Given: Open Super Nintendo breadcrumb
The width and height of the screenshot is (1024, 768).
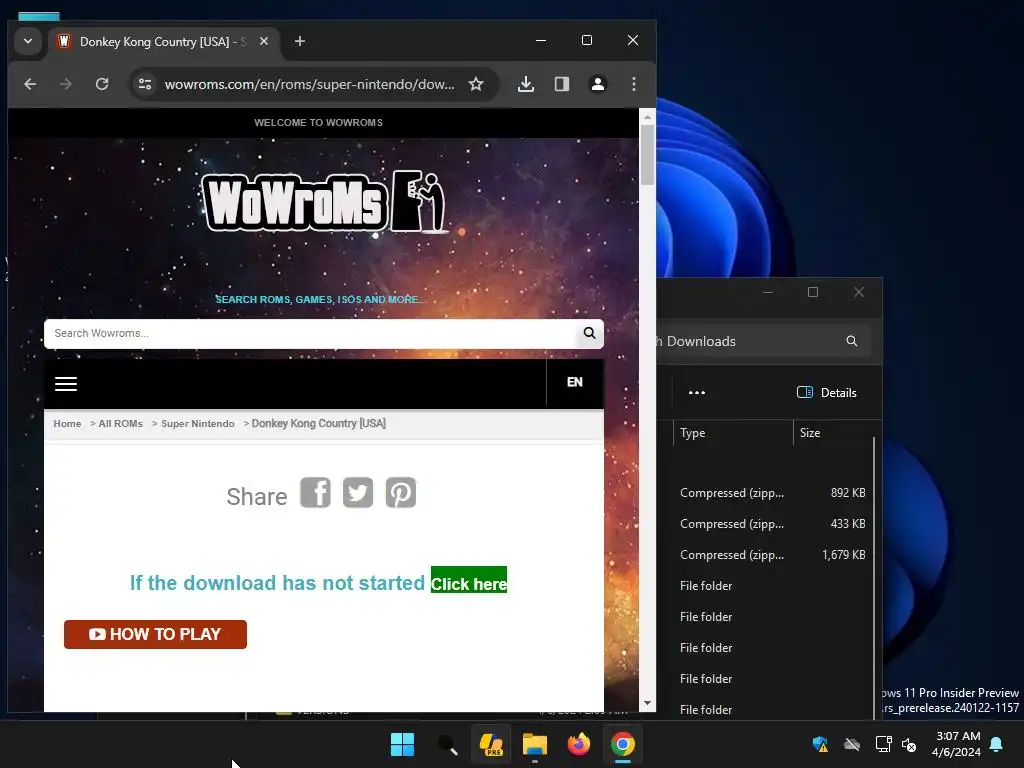Looking at the screenshot, I should tap(198, 424).
